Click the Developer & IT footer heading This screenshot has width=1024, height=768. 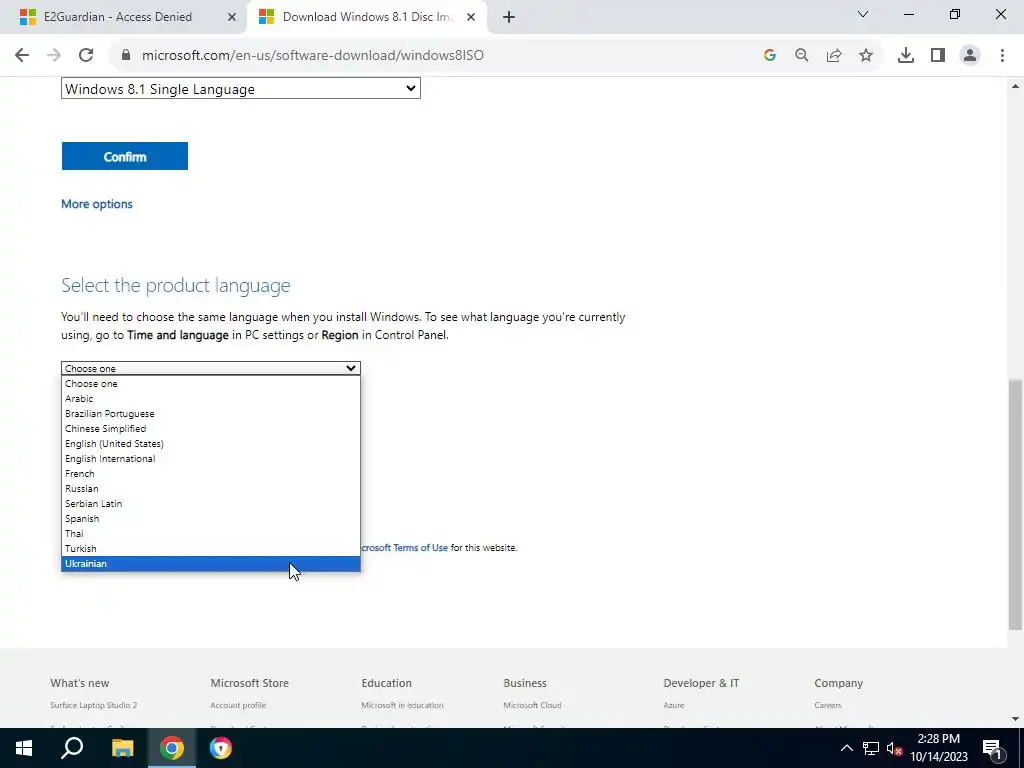[701, 683]
